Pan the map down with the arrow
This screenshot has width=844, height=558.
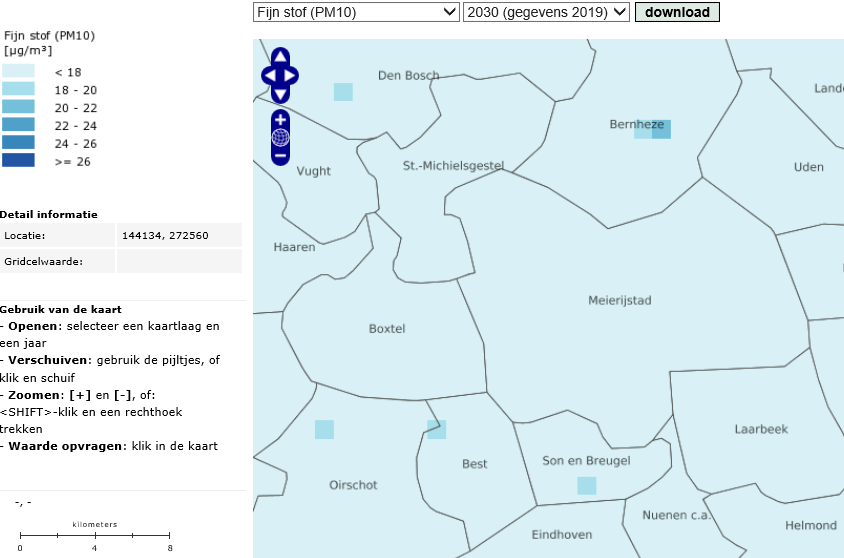pyautogui.click(x=281, y=93)
